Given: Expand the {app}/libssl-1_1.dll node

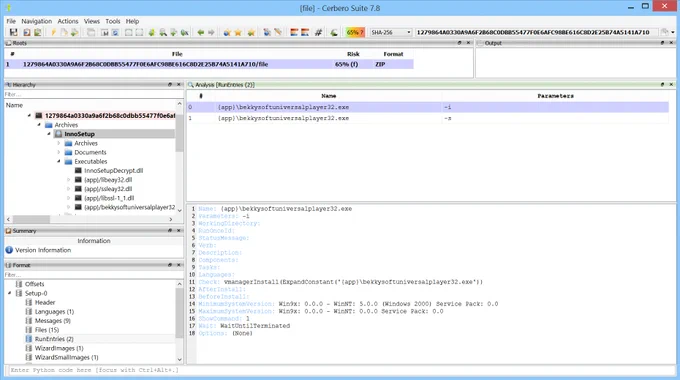Looking at the screenshot, I should [69, 198].
